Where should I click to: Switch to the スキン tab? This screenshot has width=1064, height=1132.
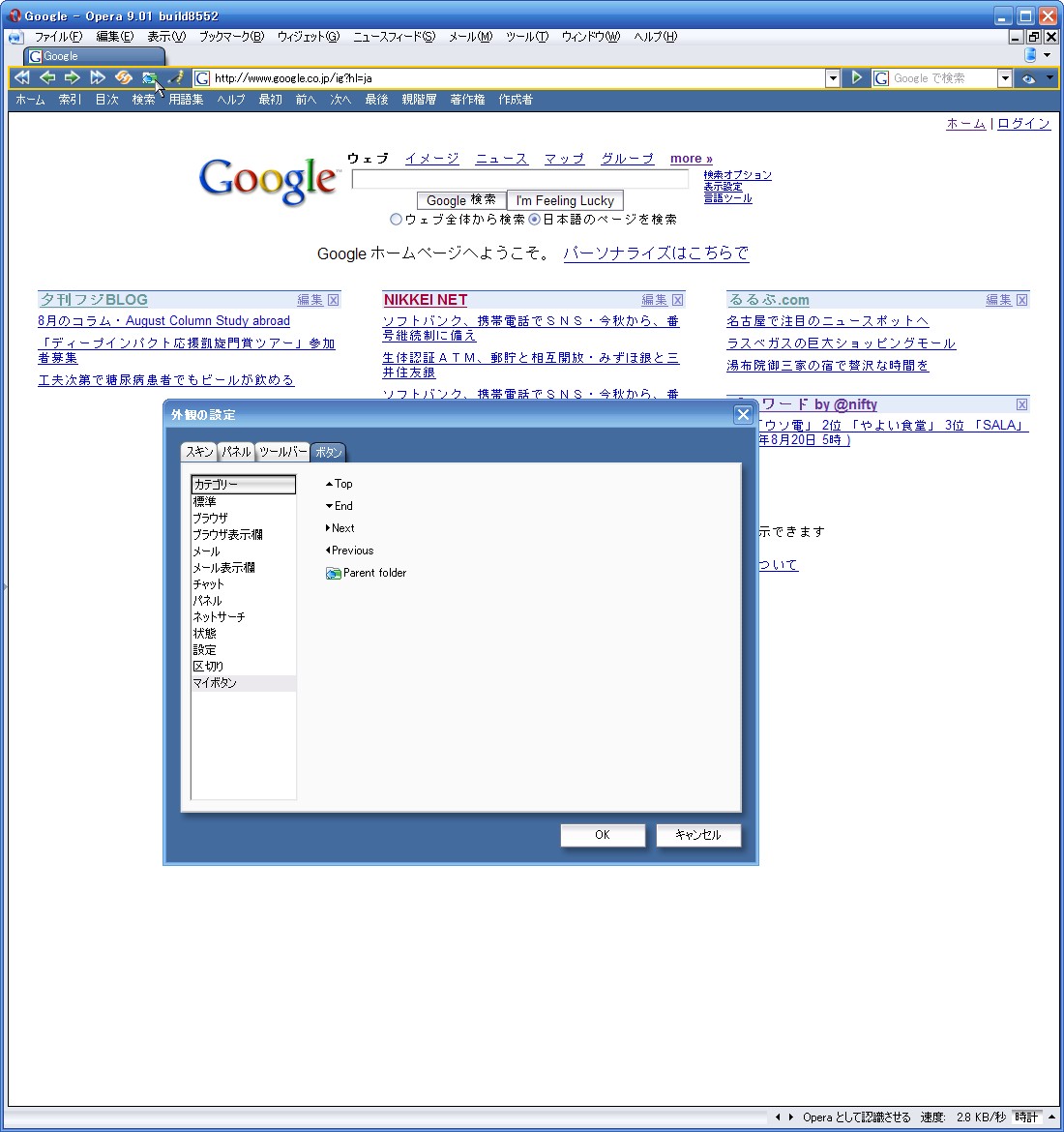(x=199, y=452)
